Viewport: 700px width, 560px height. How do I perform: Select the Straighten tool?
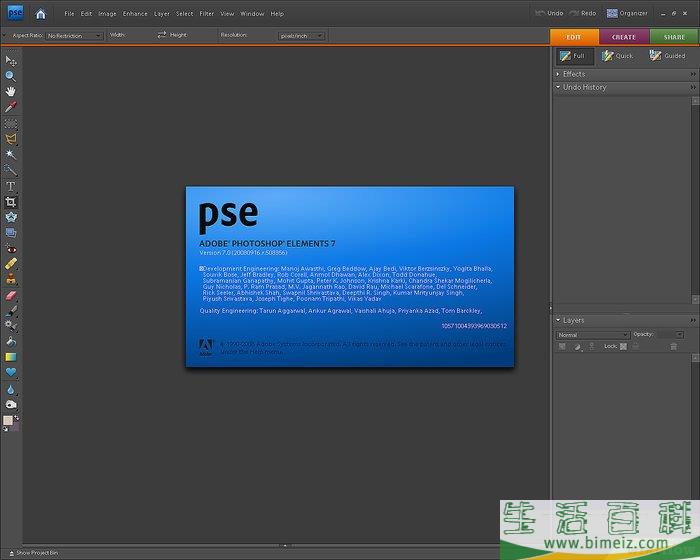click(11, 233)
